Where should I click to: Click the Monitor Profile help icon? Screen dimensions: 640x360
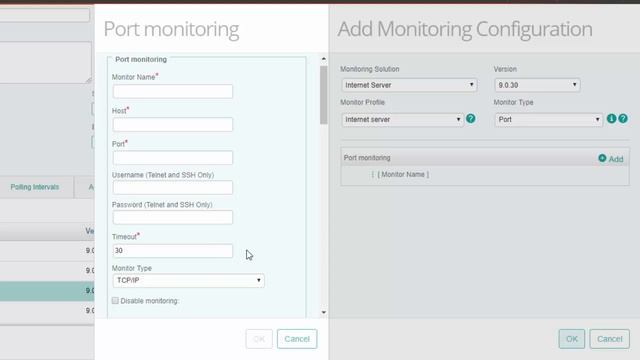(x=471, y=119)
